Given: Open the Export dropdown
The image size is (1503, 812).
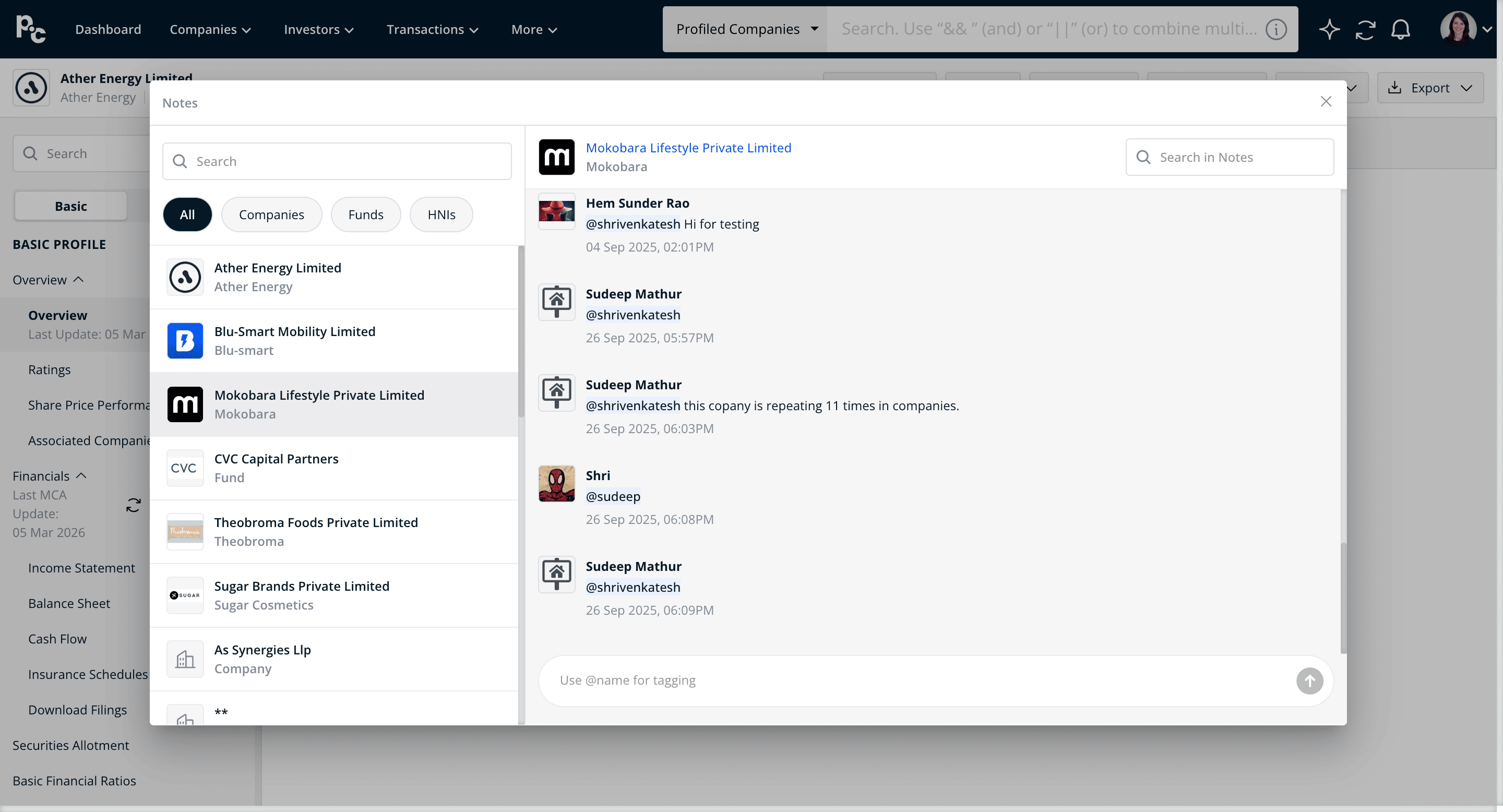Looking at the screenshot, I should tap(1430, 88).
